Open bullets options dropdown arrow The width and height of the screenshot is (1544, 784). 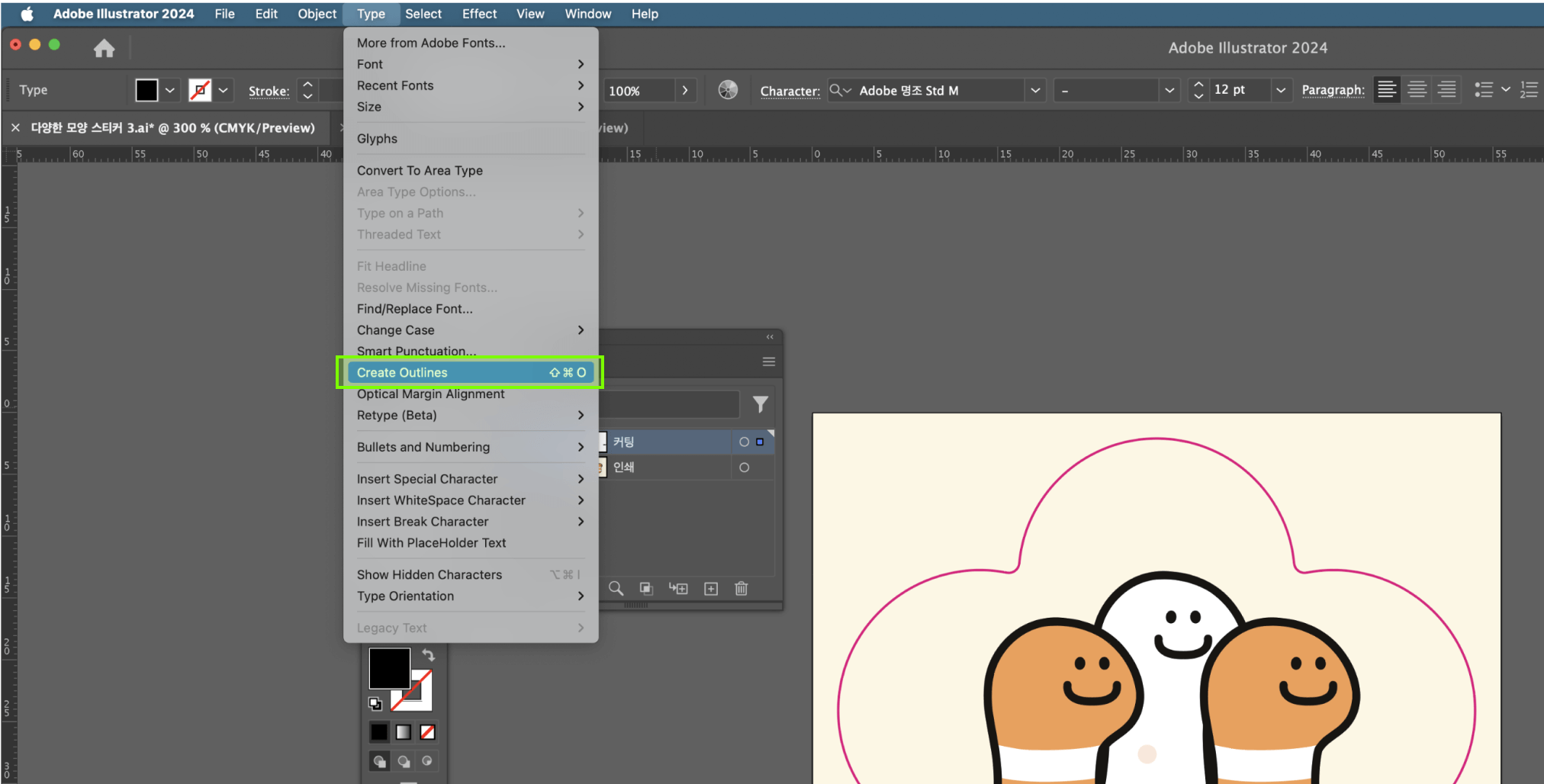coord(1506,89)
